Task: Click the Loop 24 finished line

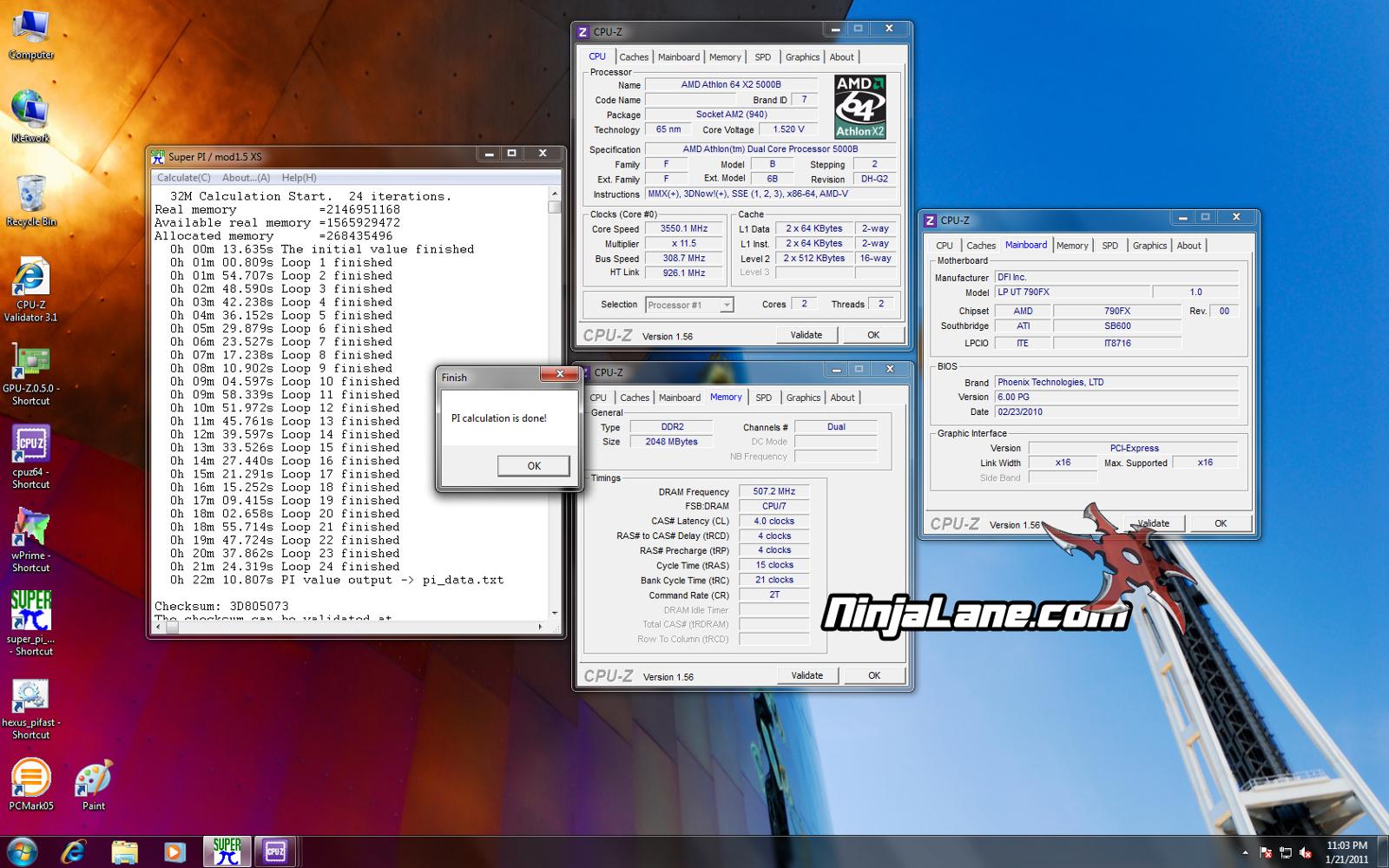Action: coord(285,567)
